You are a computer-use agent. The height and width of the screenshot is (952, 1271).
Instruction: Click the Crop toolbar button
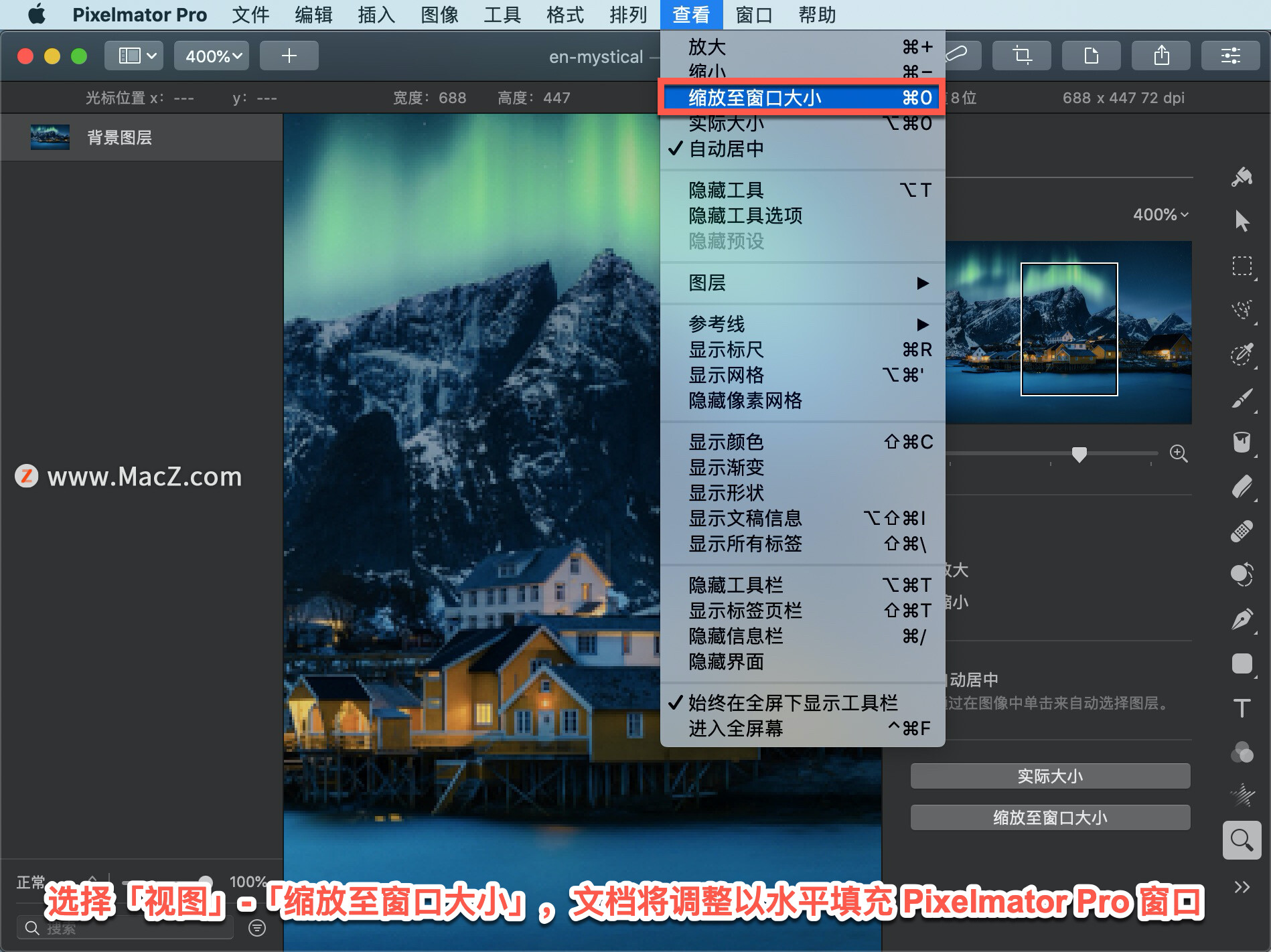tap(1022, 56)
